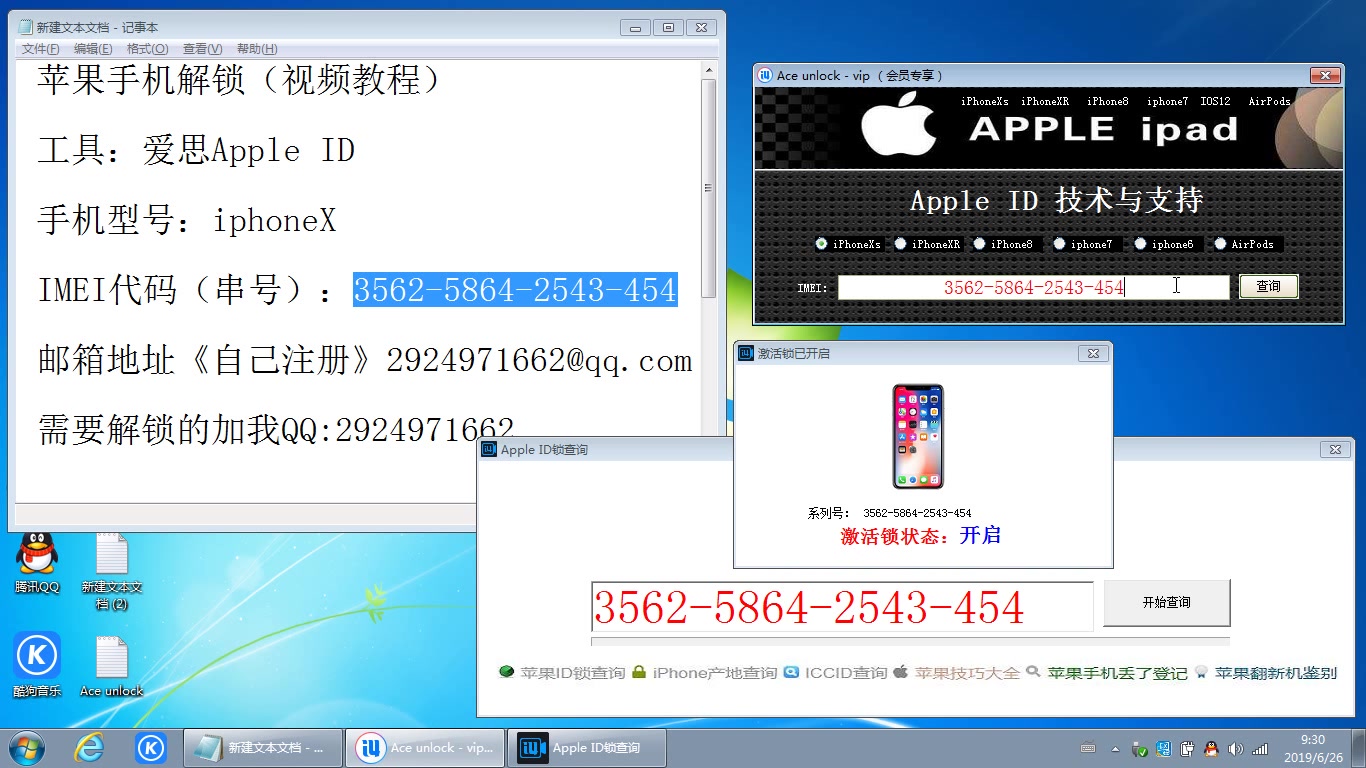Open the 苹果技巧大全 link

coord(967,673)
